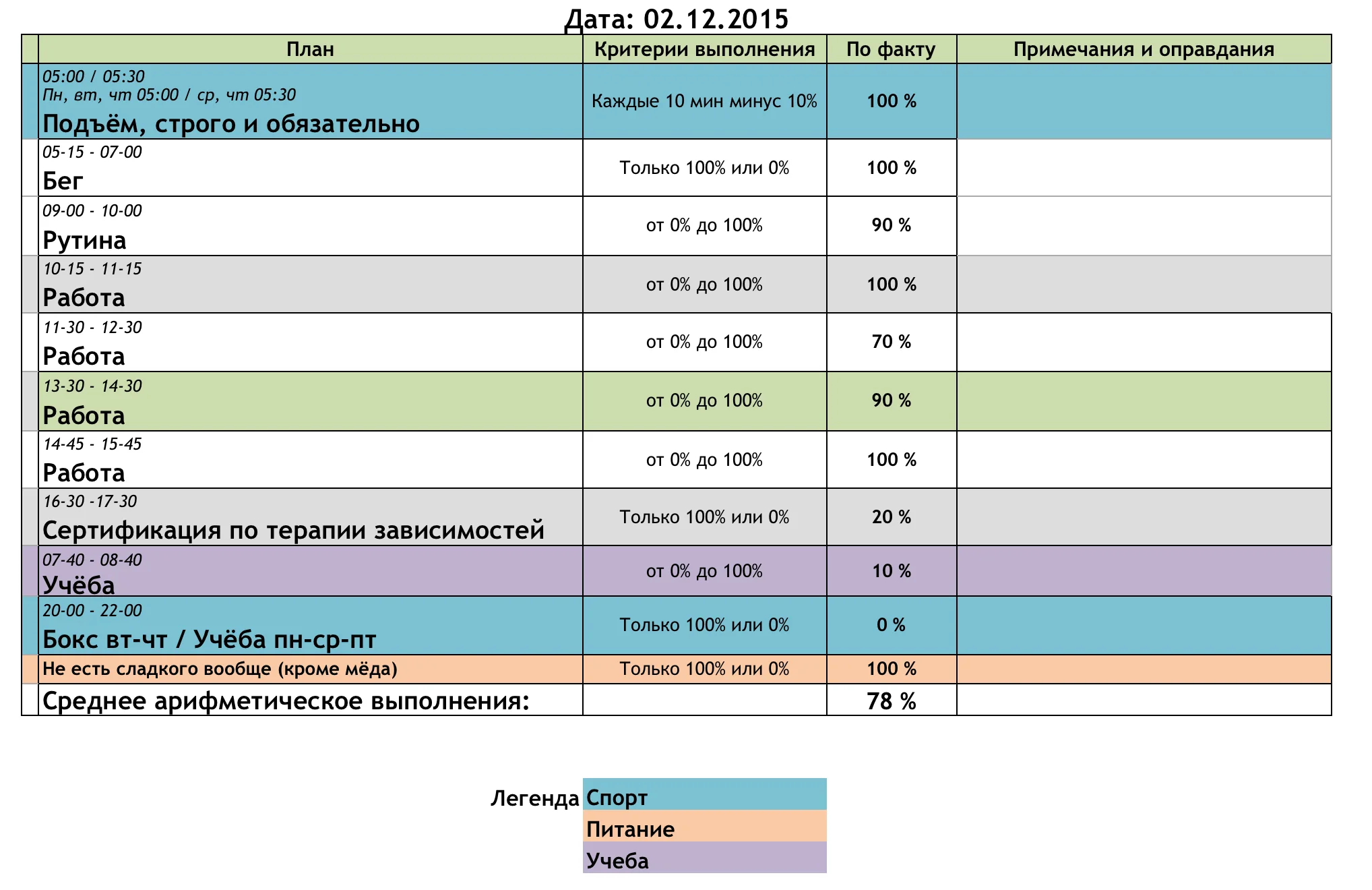This screenshot has width=1372, height=890.
Task: Click the purple 'Учеба' legend swatch
Action: [x=704, y=858]
